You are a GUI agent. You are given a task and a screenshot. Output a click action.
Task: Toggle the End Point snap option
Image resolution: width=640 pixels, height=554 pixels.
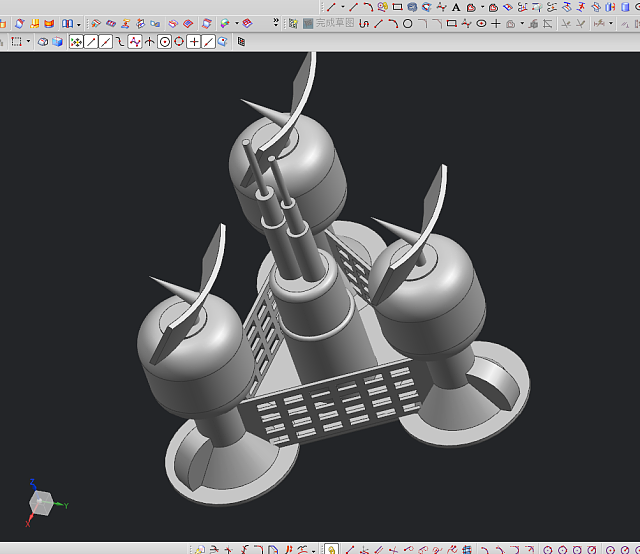[91, 42]
